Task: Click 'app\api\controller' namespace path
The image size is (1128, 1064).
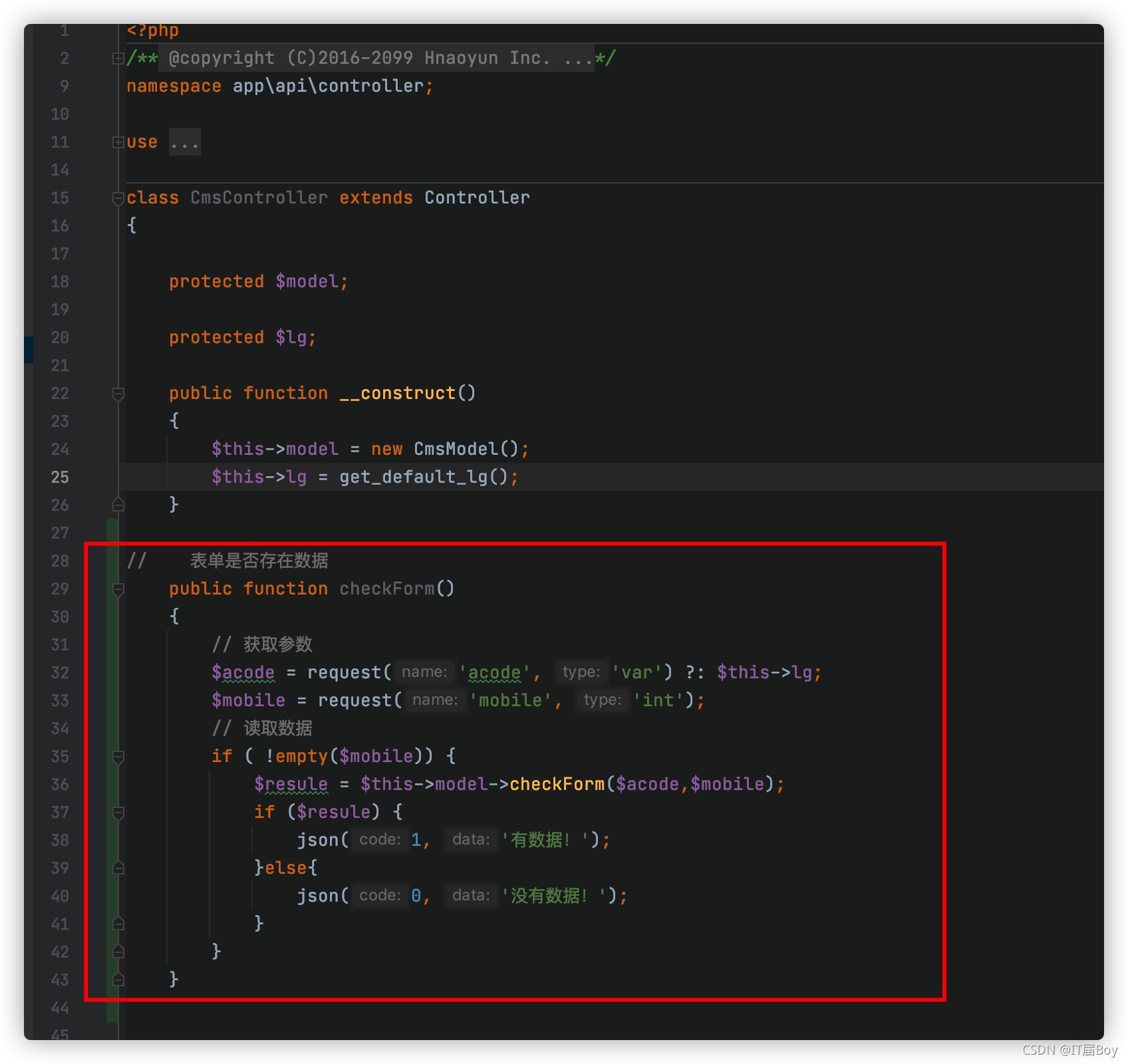Action: point(328,86)
